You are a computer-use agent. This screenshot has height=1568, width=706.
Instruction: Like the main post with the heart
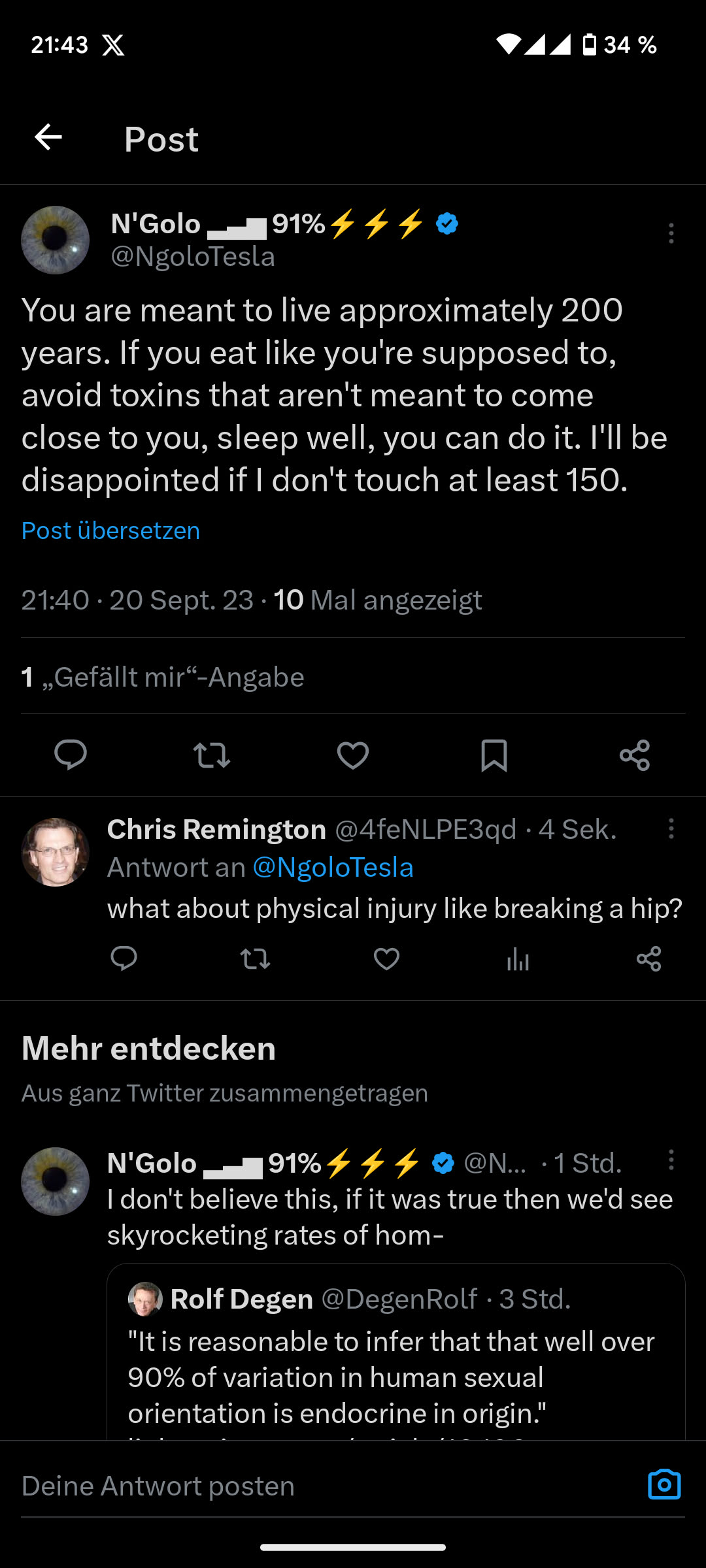pyautogui.click(x=353, y=755)
